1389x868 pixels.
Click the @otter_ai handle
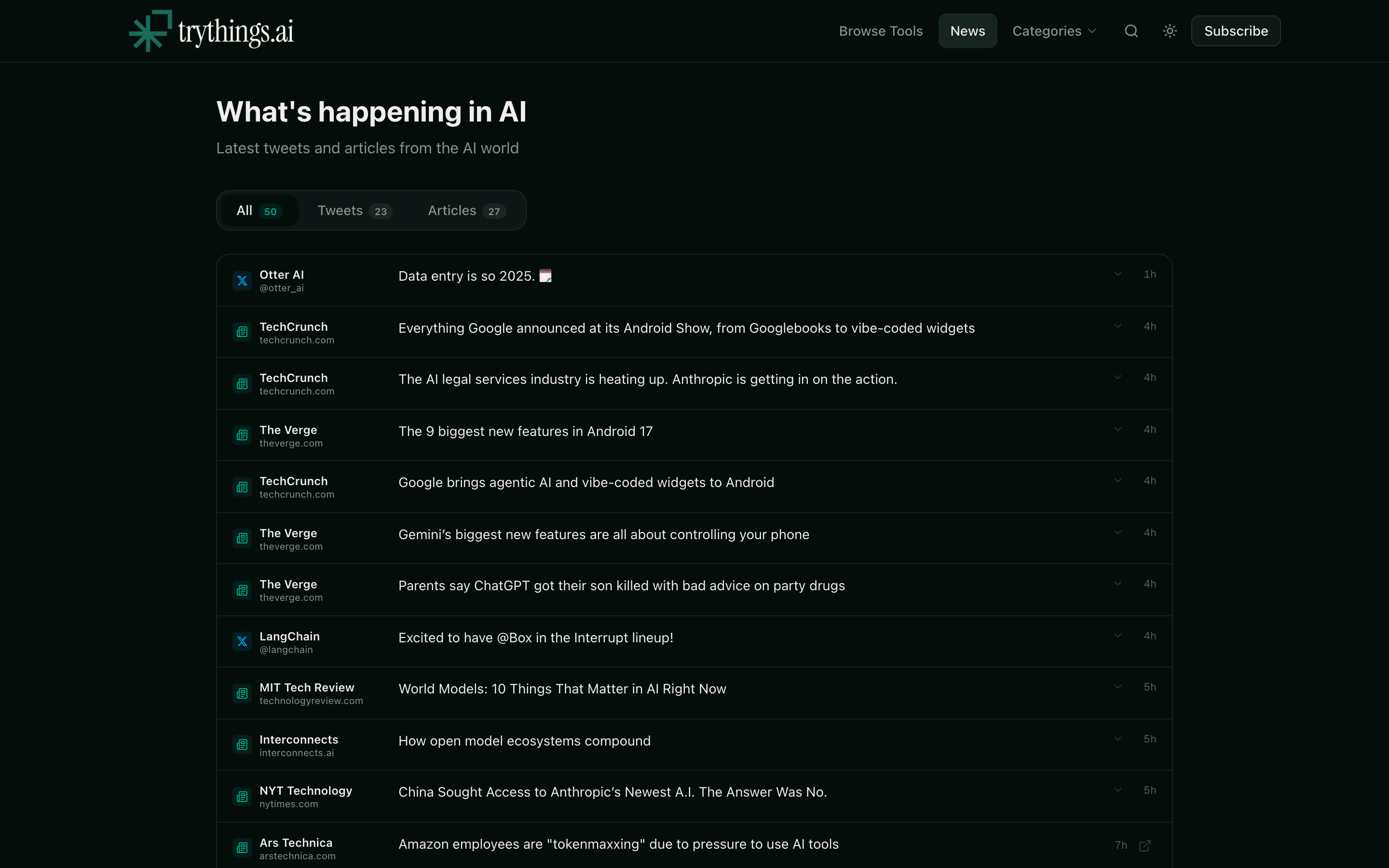(281, 288)
